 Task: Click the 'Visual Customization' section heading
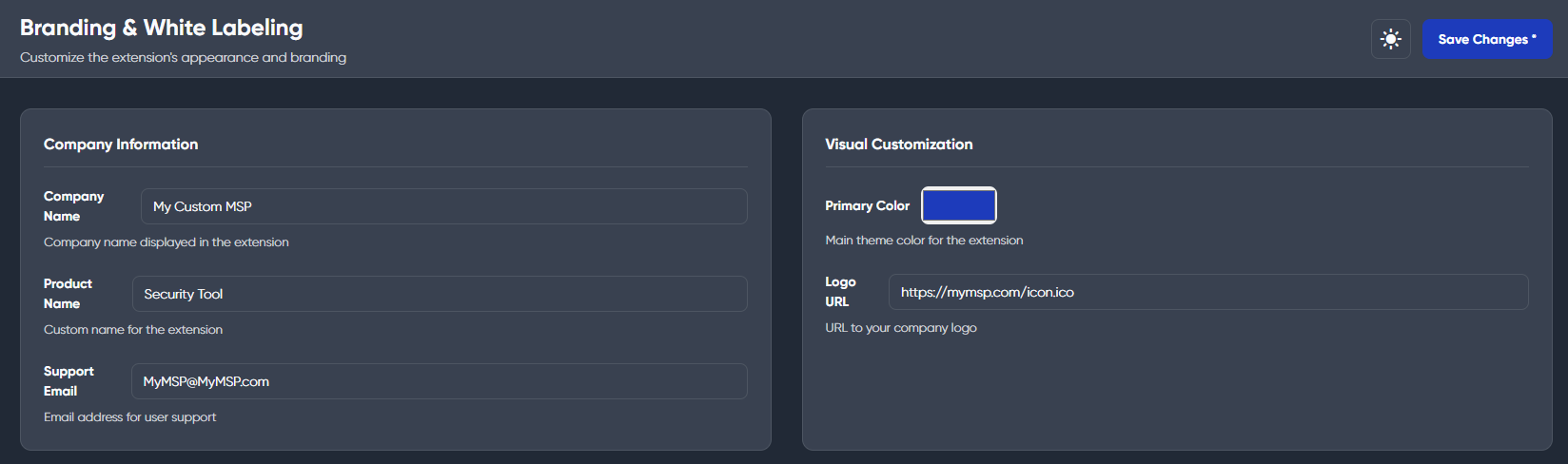coord(899,145)
